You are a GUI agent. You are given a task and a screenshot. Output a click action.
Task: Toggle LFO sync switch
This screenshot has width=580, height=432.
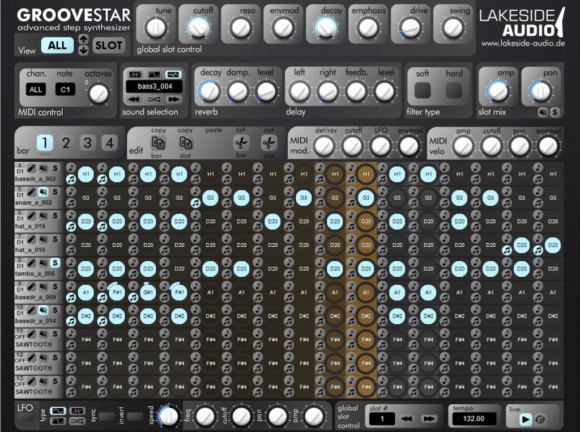107,417
